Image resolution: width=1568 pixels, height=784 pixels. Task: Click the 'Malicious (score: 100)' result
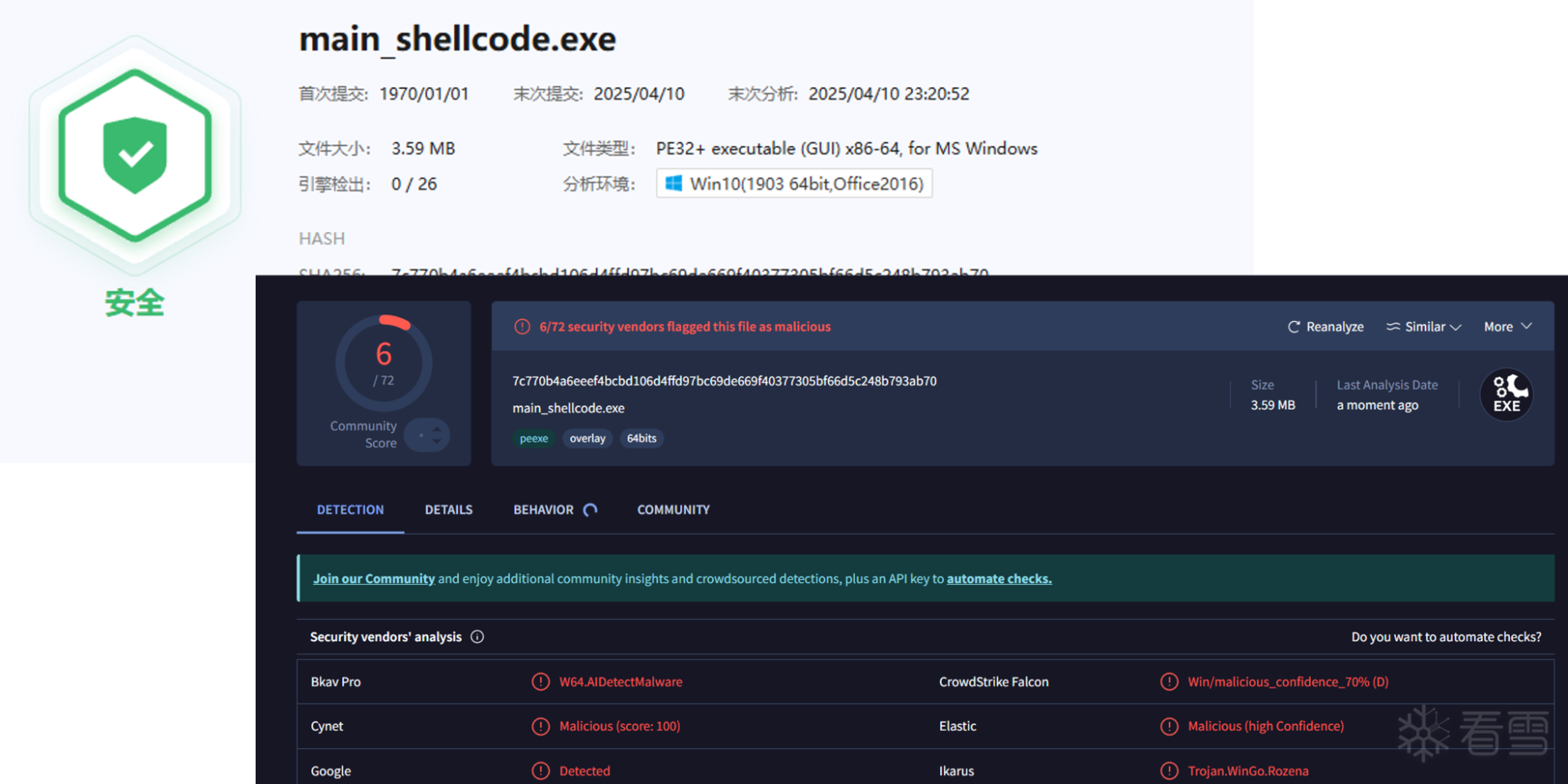click(x=620, y=726)
